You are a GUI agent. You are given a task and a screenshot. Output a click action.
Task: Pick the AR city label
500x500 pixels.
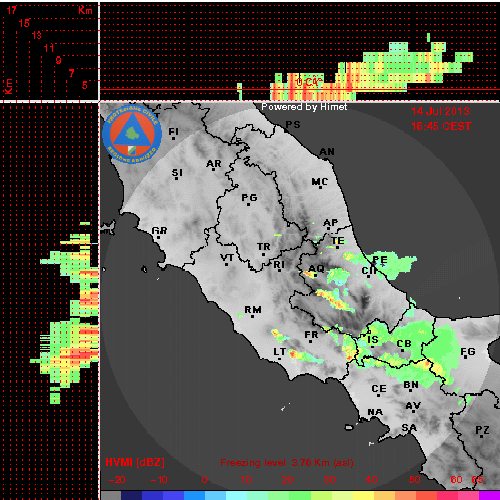(214, 164)
